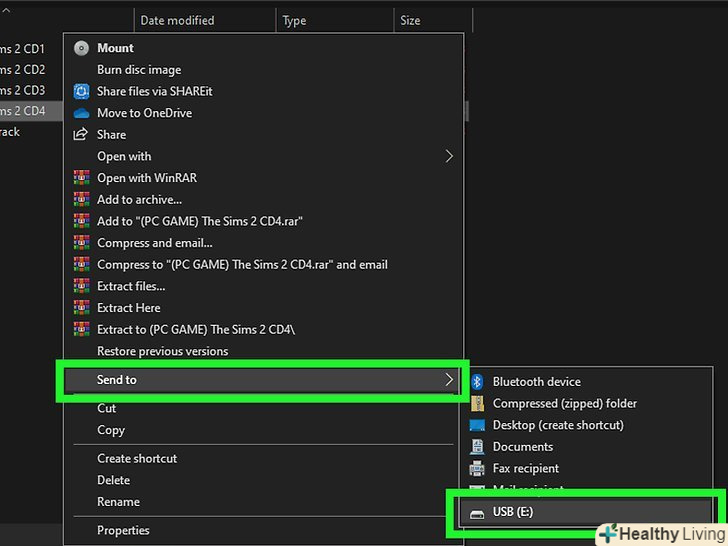Click WinRAR icon beside Add to archive
This screenshot has width=728, height=546.
(x=81, y=200)
